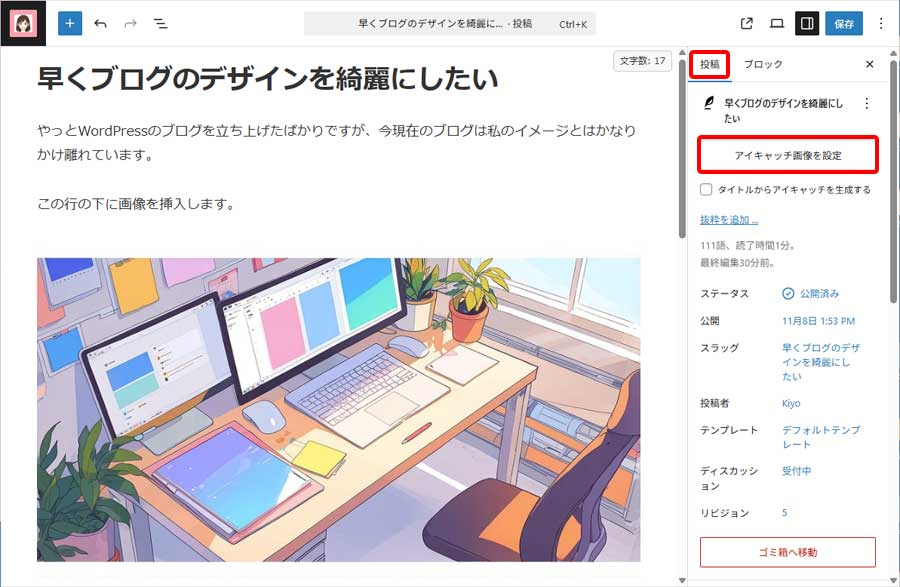
Task: Click アイキャッチ画像を設定 button
Action: click(788, 155)
